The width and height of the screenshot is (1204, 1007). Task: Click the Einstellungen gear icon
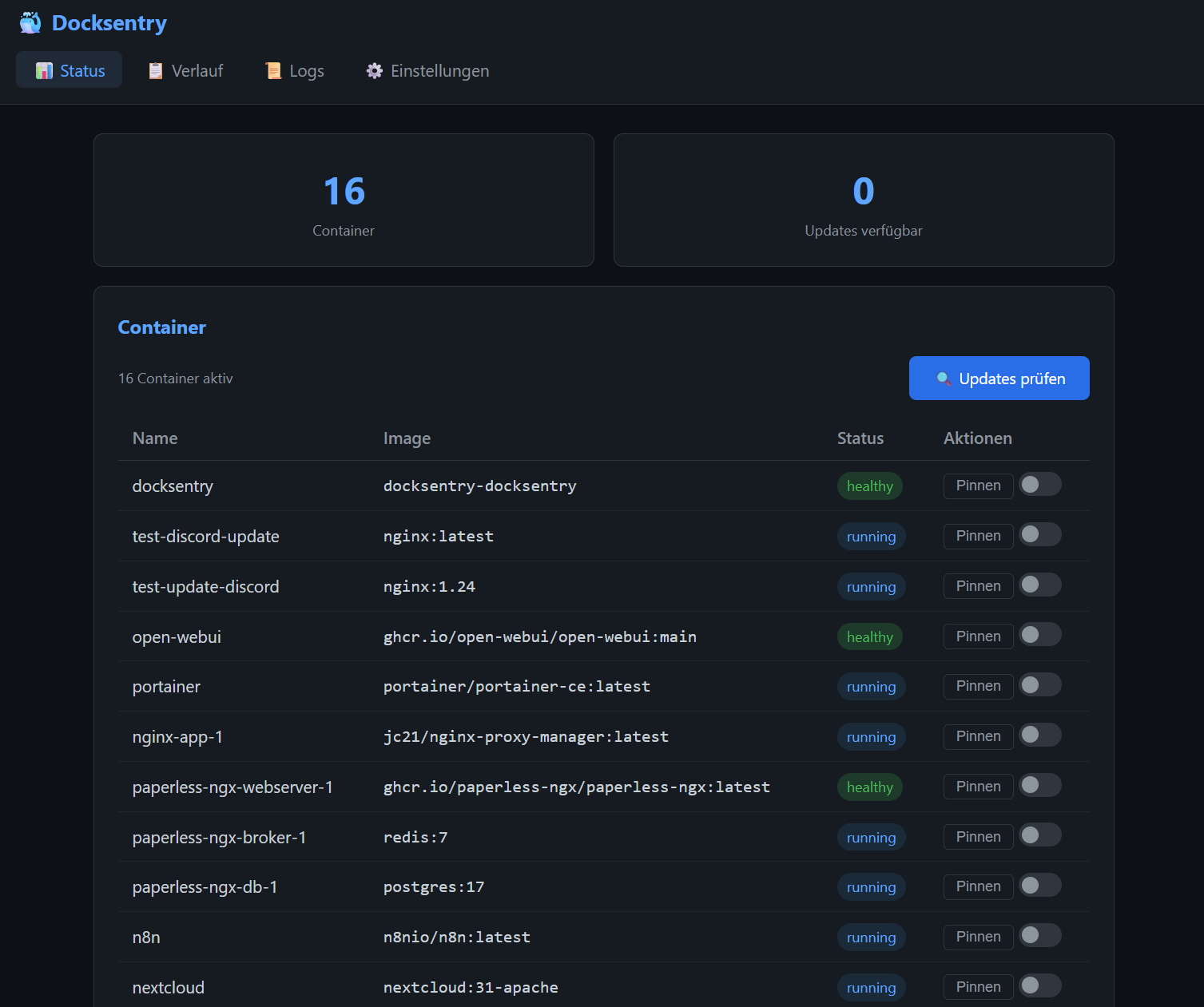(x=375, y=71)
